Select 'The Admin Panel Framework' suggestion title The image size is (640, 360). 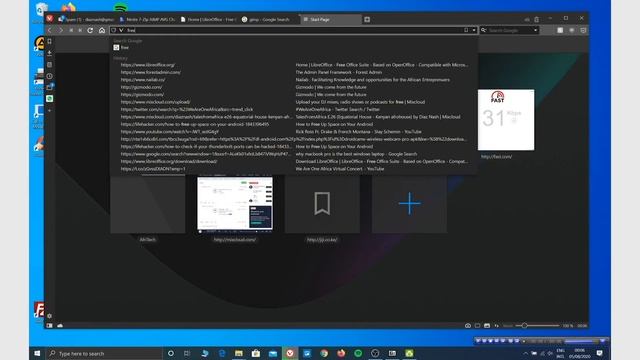339,72
